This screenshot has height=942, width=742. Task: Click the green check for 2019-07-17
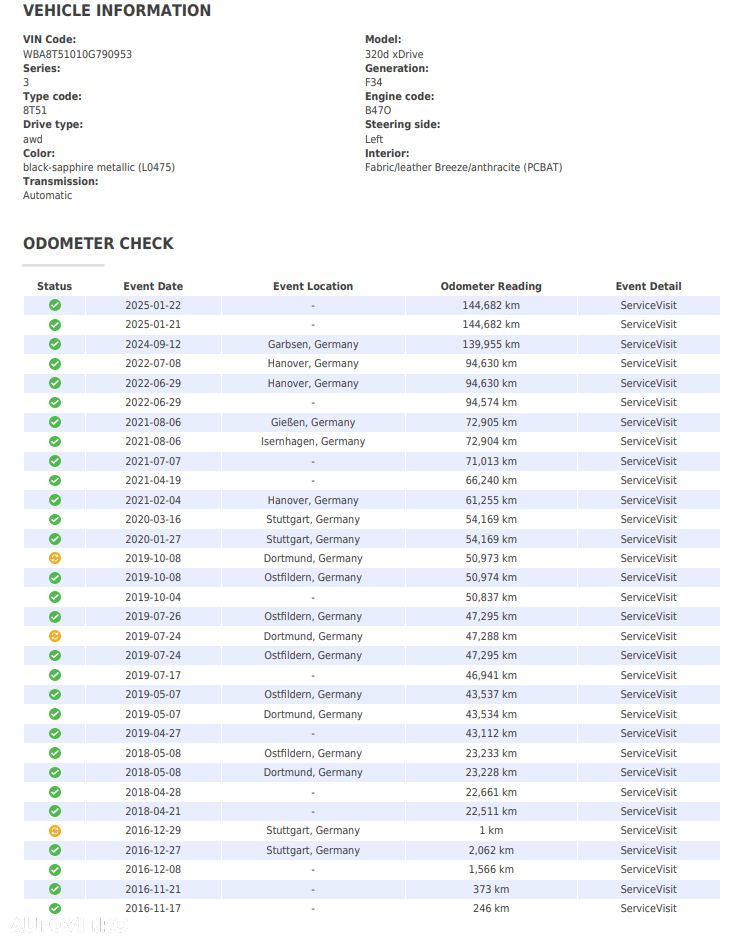coord(55,675)
